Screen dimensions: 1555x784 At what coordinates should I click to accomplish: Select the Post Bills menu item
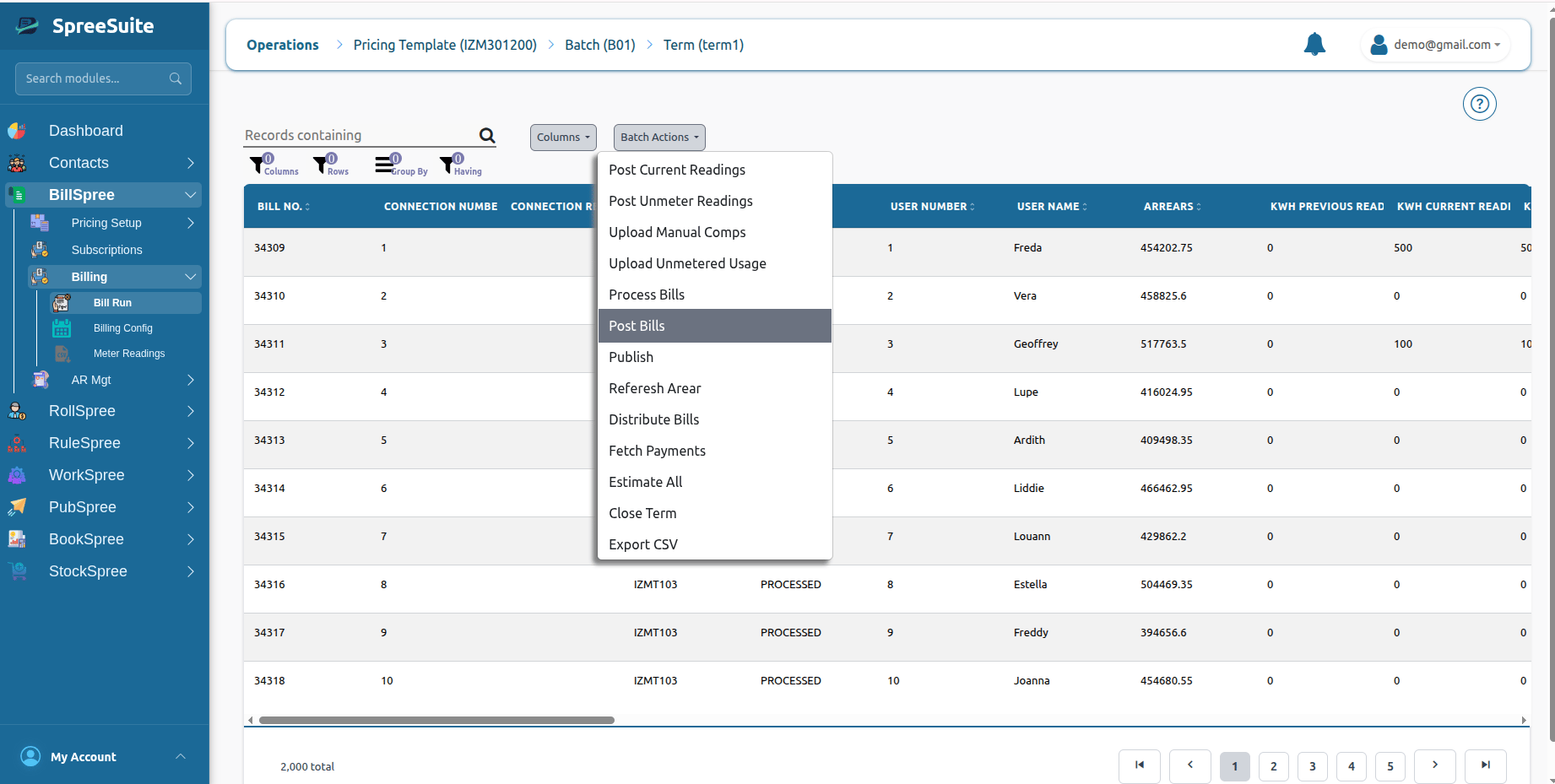click(x=715, y=326)
